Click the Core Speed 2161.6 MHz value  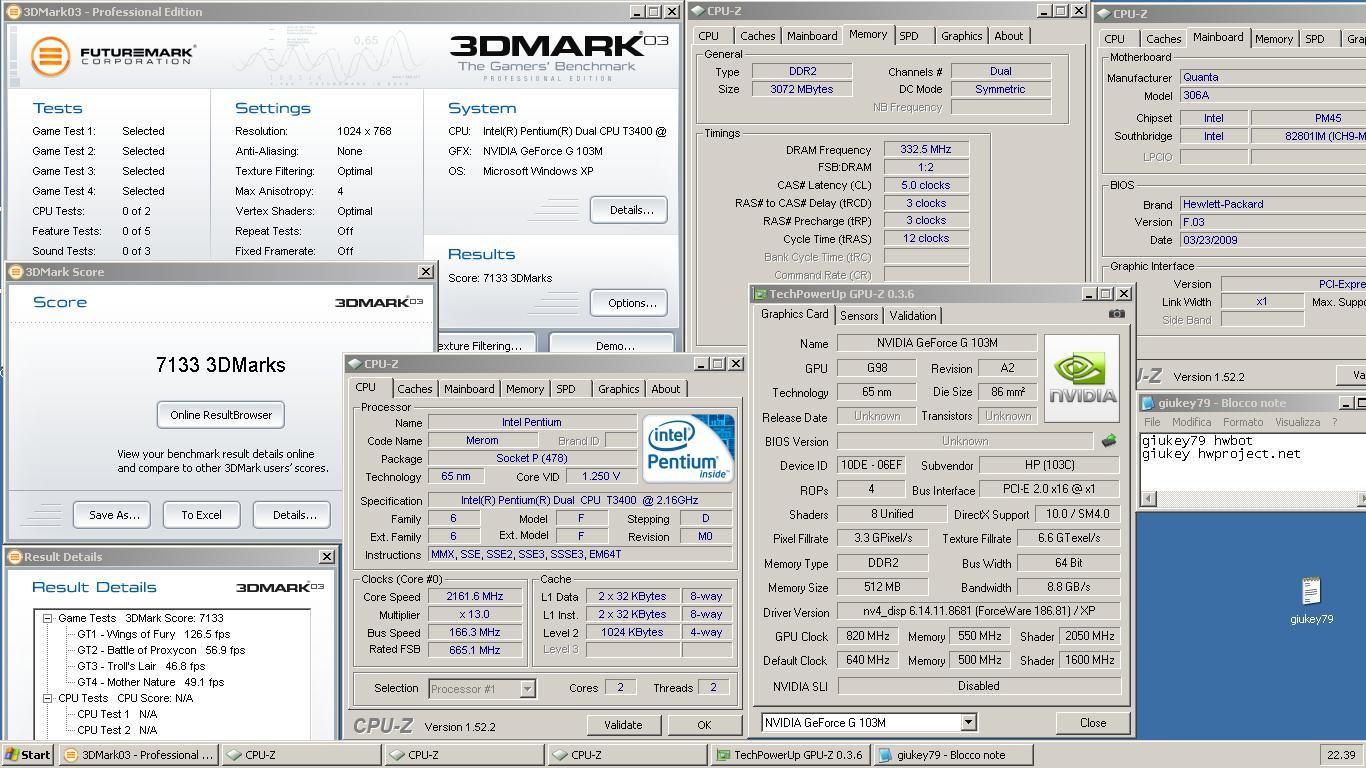click(x=474, y=596)
